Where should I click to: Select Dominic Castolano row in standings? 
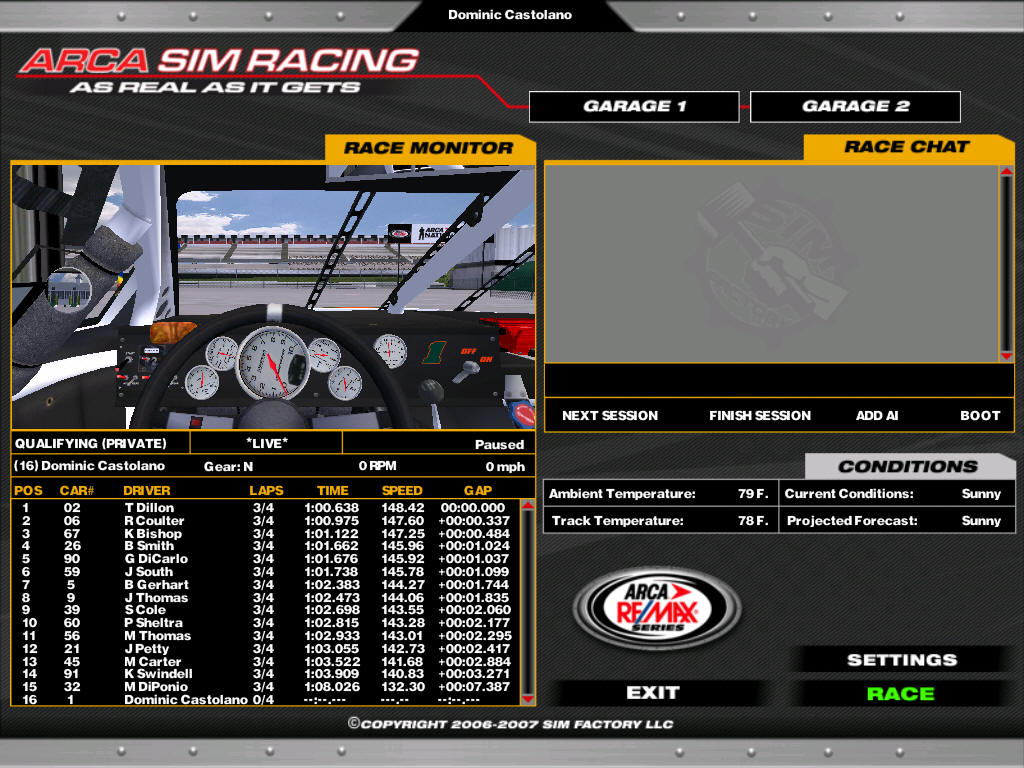185,700
